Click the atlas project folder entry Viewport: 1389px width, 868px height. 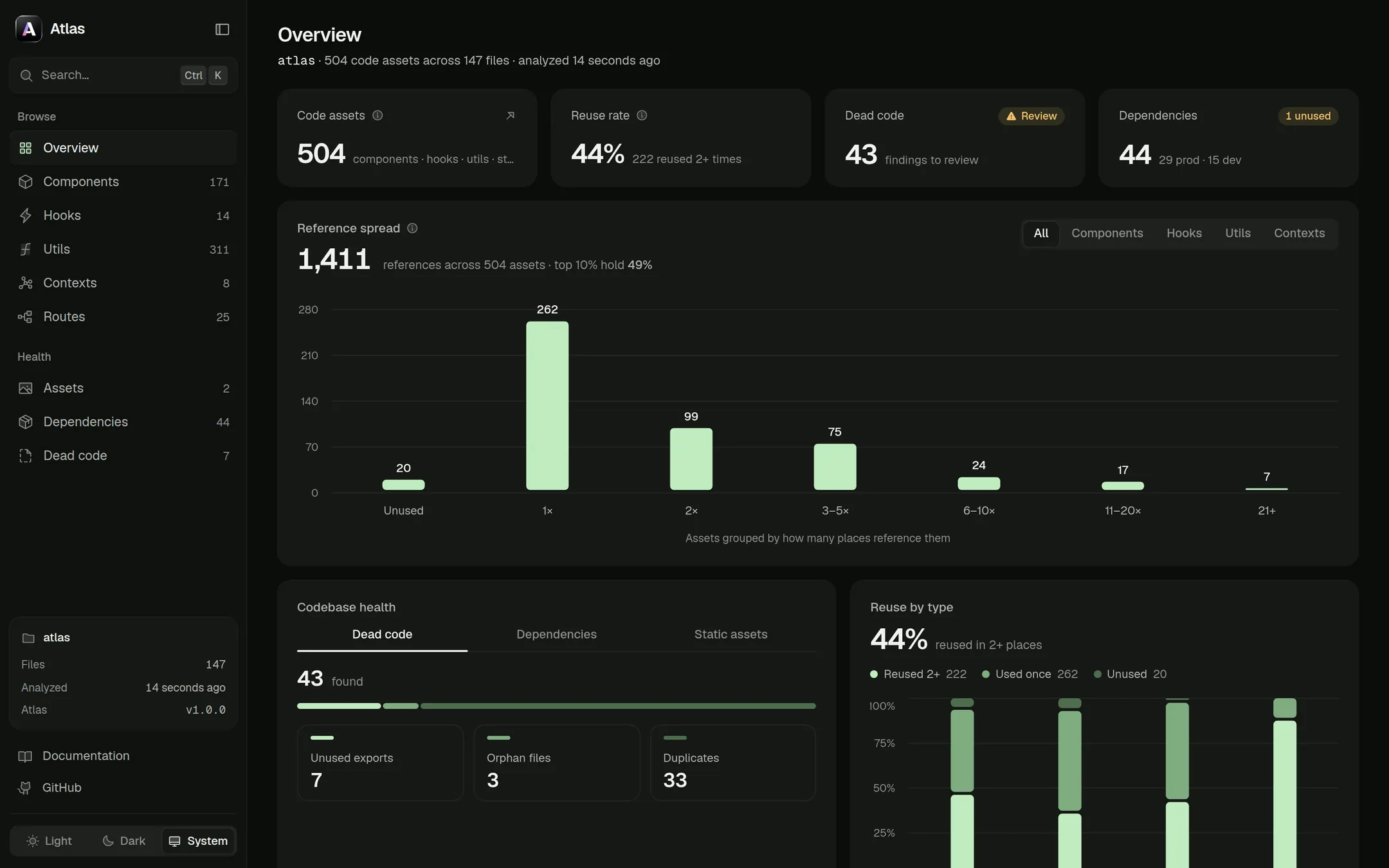[x=46, y=638]
